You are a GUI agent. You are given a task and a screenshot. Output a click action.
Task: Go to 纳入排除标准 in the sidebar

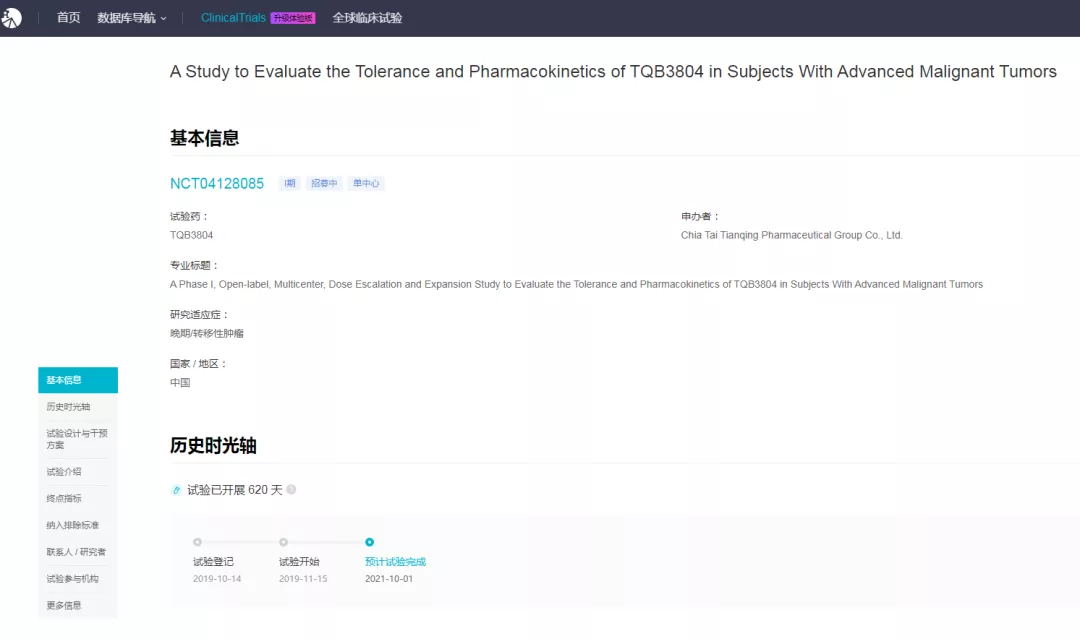pos(72,525)
